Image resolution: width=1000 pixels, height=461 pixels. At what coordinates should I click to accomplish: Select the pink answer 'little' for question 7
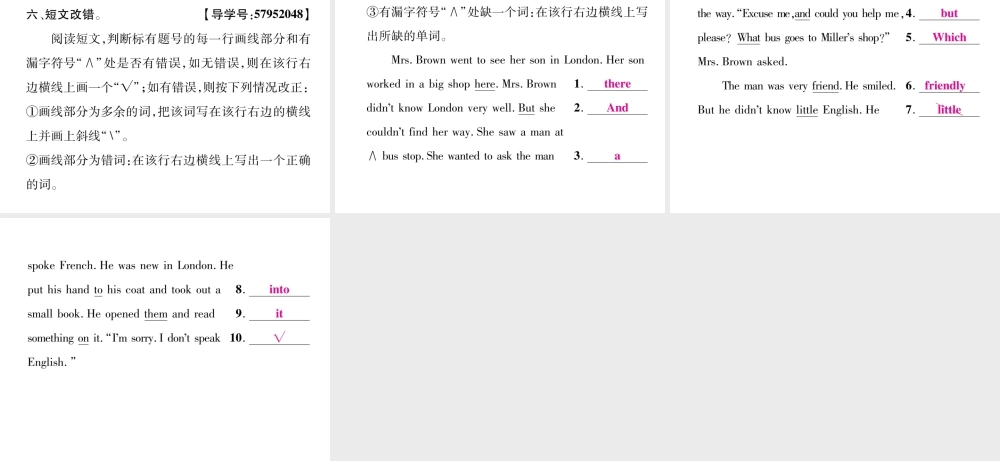click(949, 110)
